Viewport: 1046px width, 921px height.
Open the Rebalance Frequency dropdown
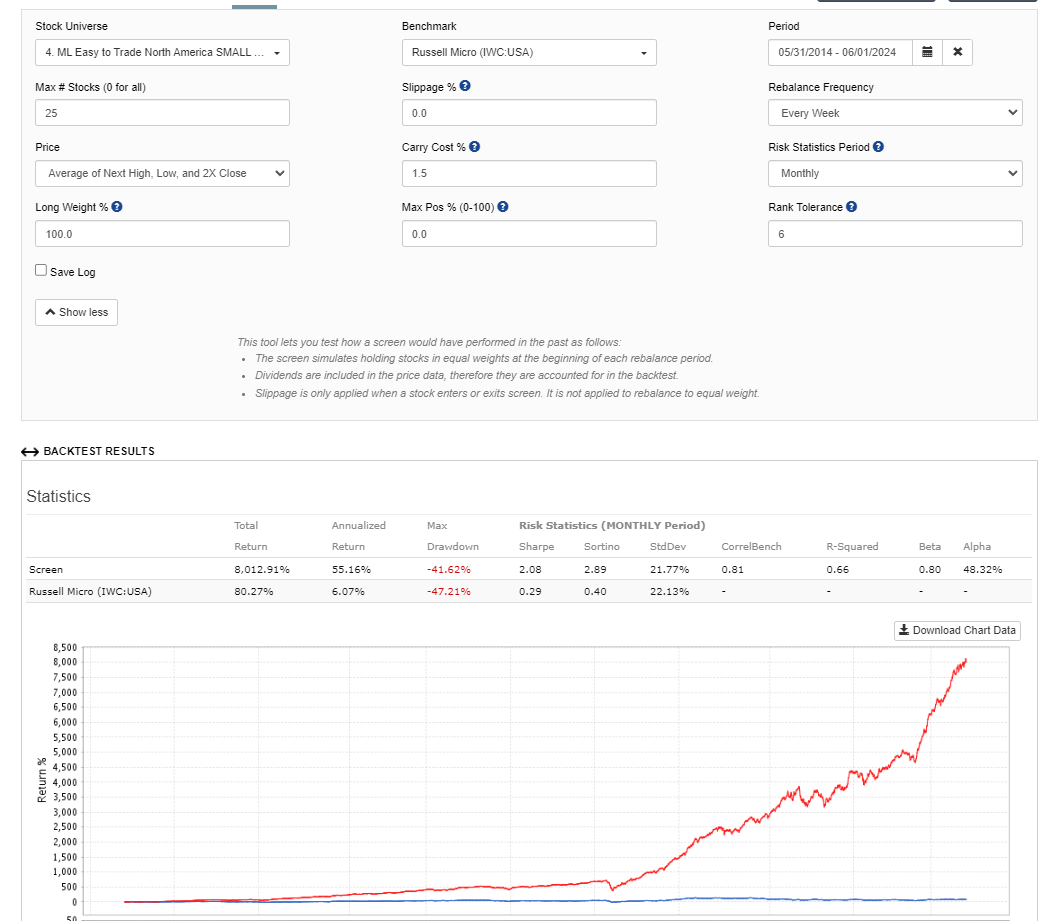895,113
